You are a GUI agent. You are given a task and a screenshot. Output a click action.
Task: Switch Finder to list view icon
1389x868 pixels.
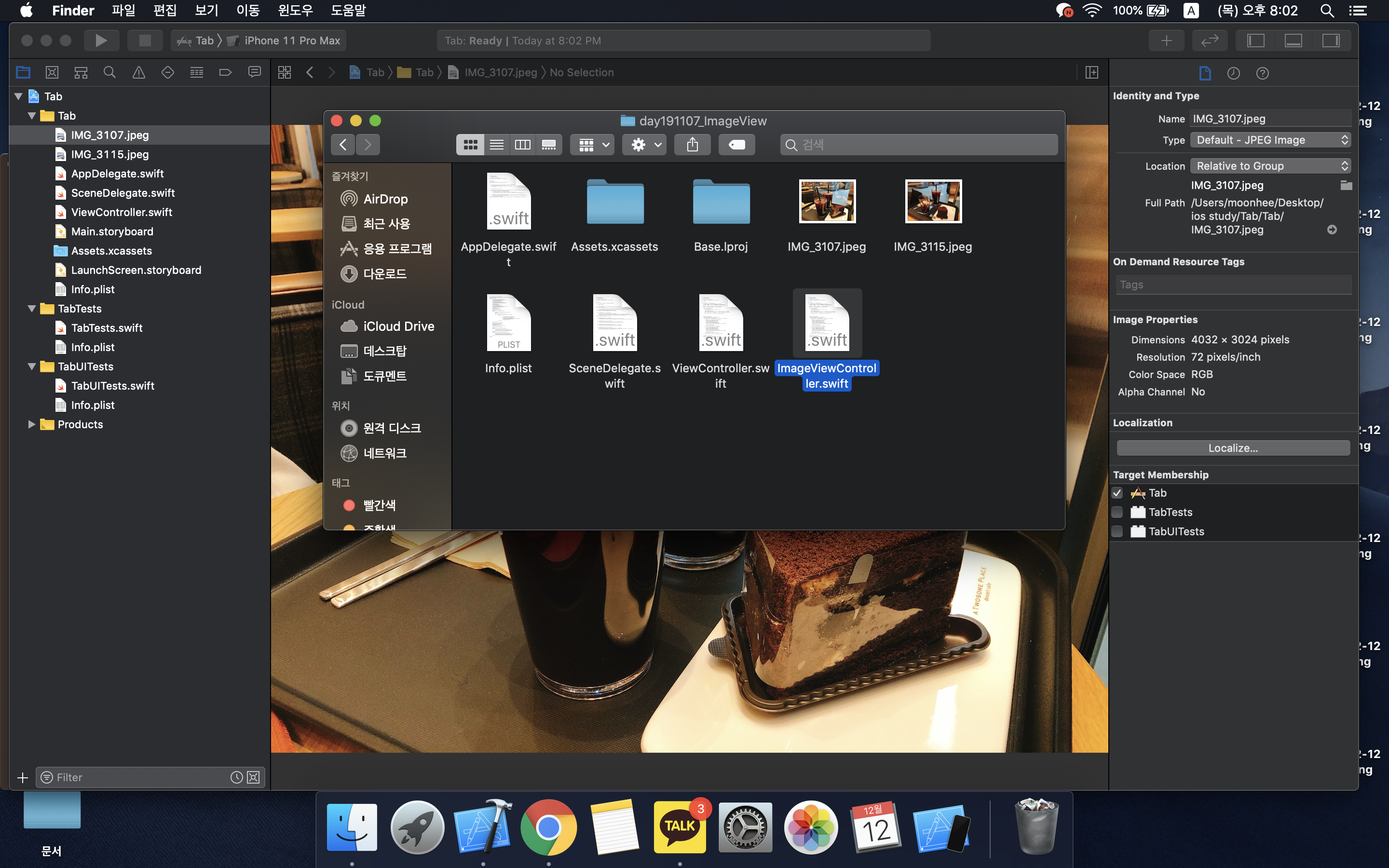tap(496, 145)
